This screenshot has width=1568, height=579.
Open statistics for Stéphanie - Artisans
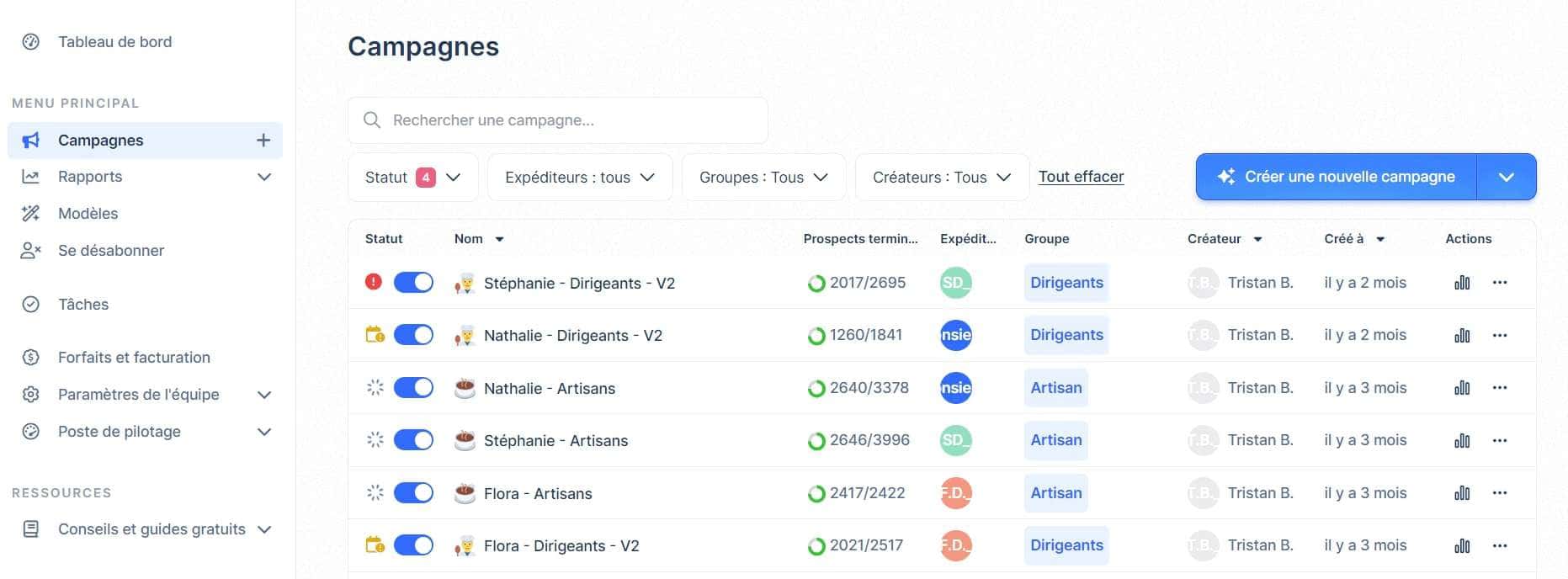(x=1462, y=440)
